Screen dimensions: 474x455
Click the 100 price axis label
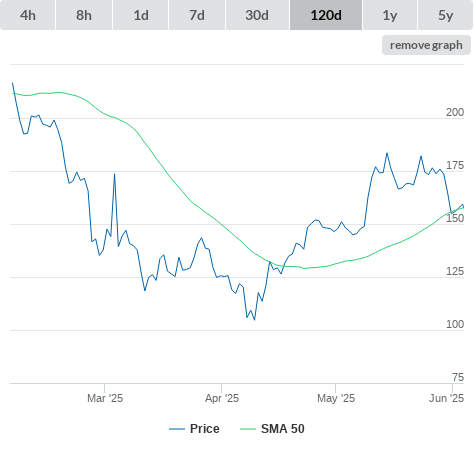tap(455, 324)
